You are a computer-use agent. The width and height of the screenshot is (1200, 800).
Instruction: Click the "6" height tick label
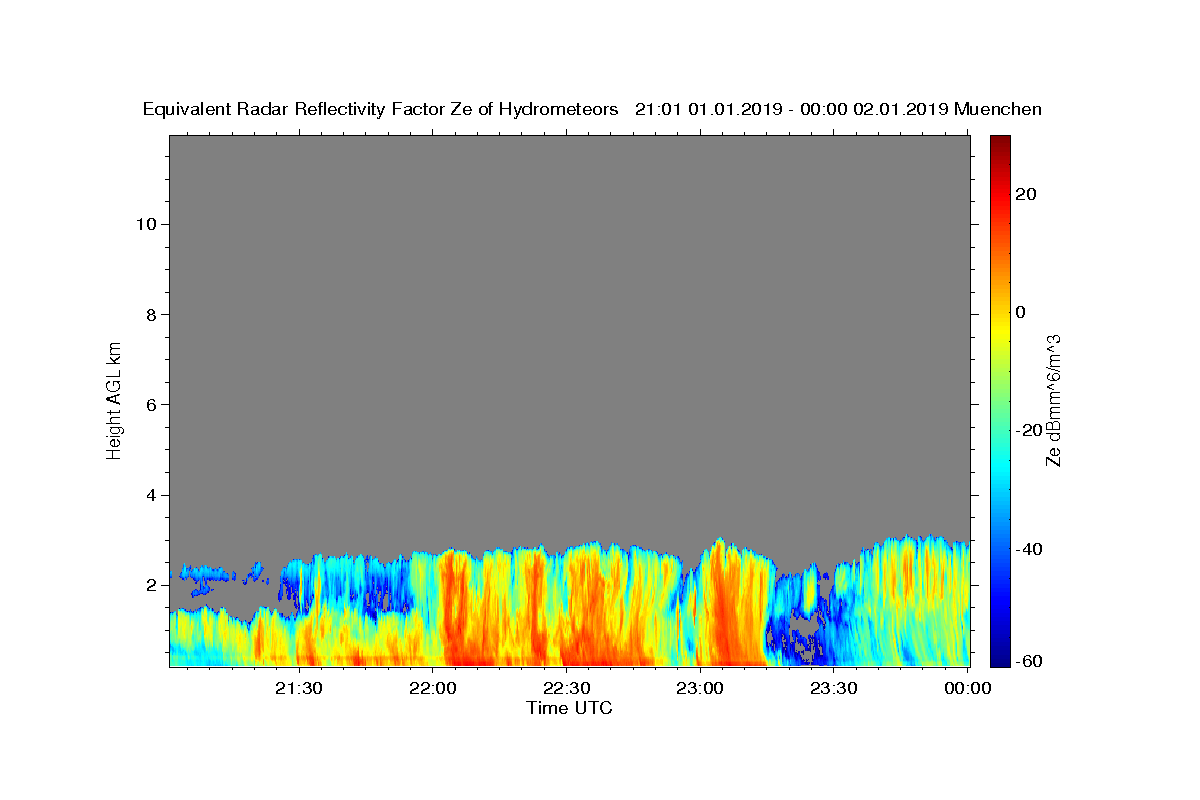click(152, 405)
